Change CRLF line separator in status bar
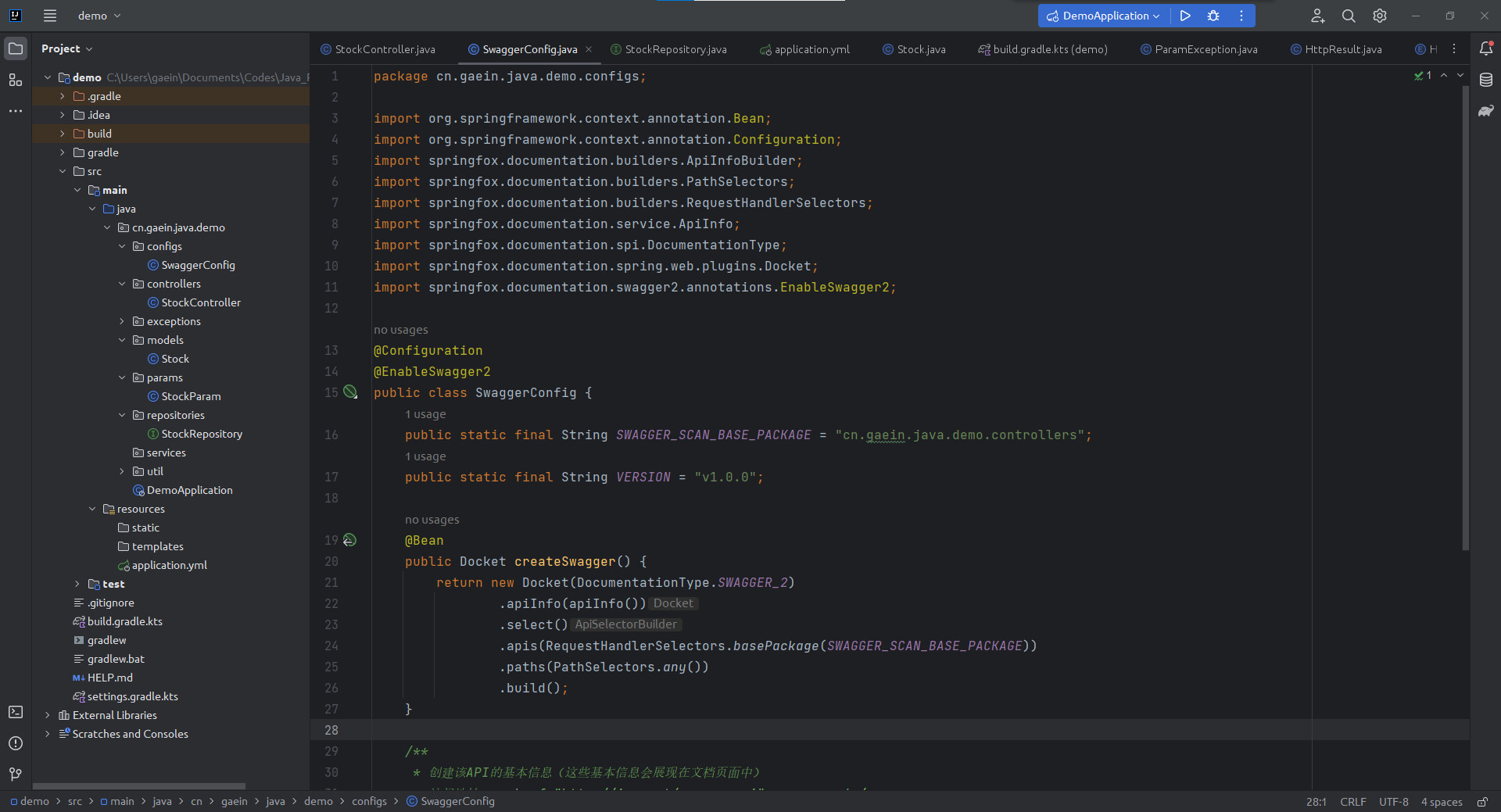 pos(1352,802)
